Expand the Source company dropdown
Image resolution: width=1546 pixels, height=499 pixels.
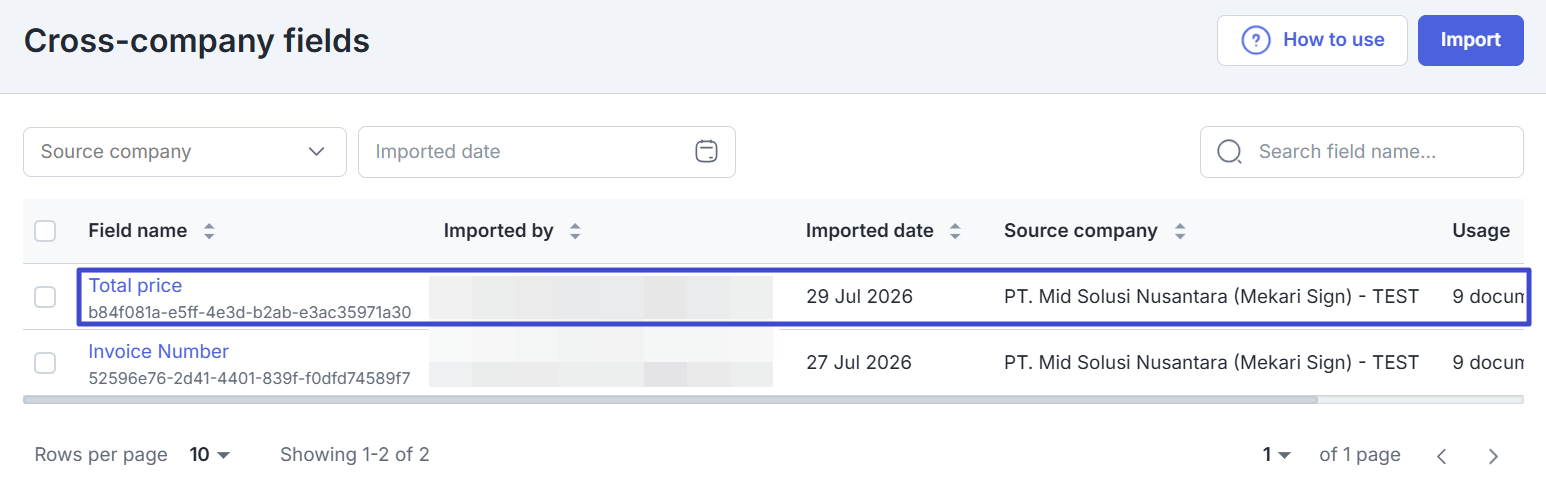185,152
